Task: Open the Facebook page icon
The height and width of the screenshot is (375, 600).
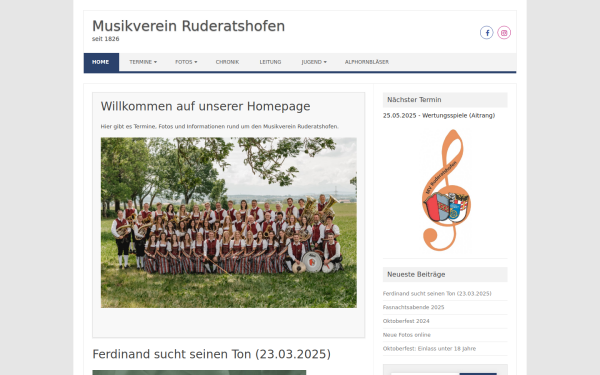Action: click(x=486, y=33)
